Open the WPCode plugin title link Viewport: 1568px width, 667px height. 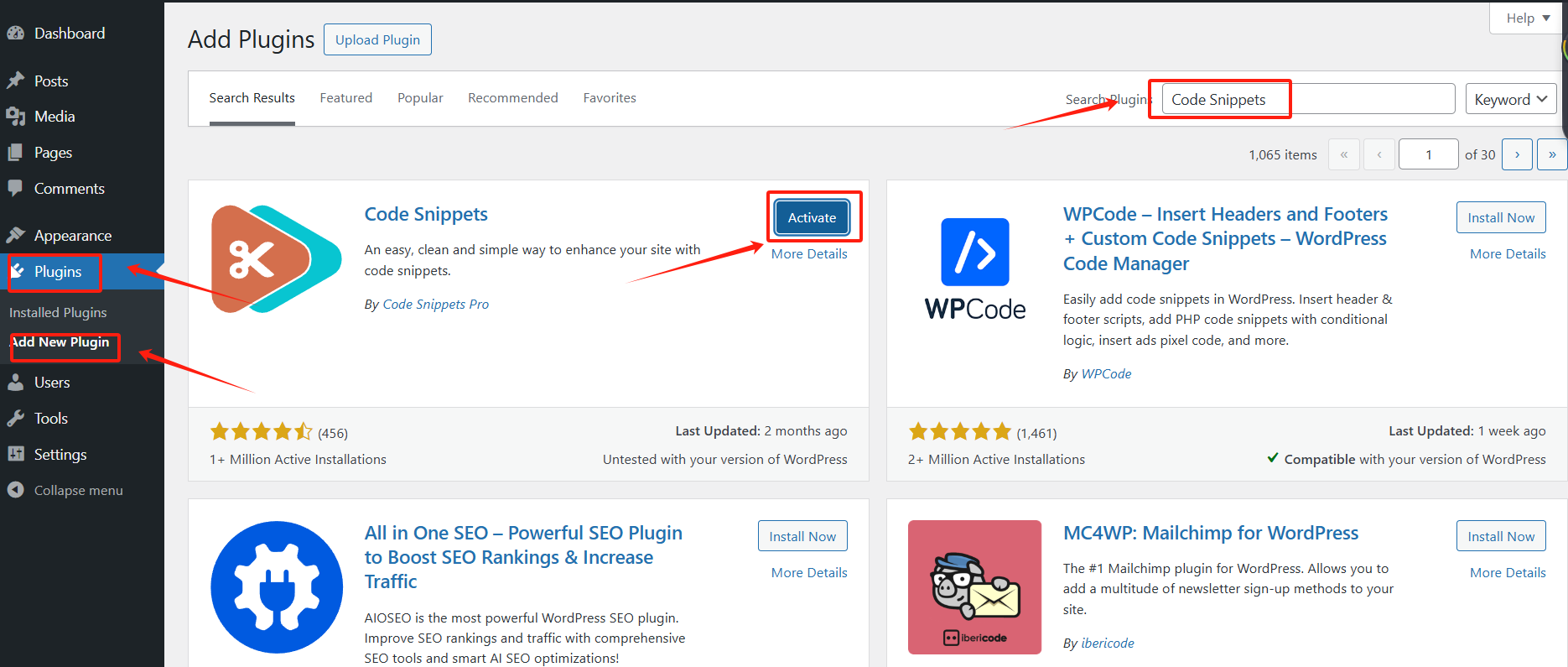(x=1225, y=239)
